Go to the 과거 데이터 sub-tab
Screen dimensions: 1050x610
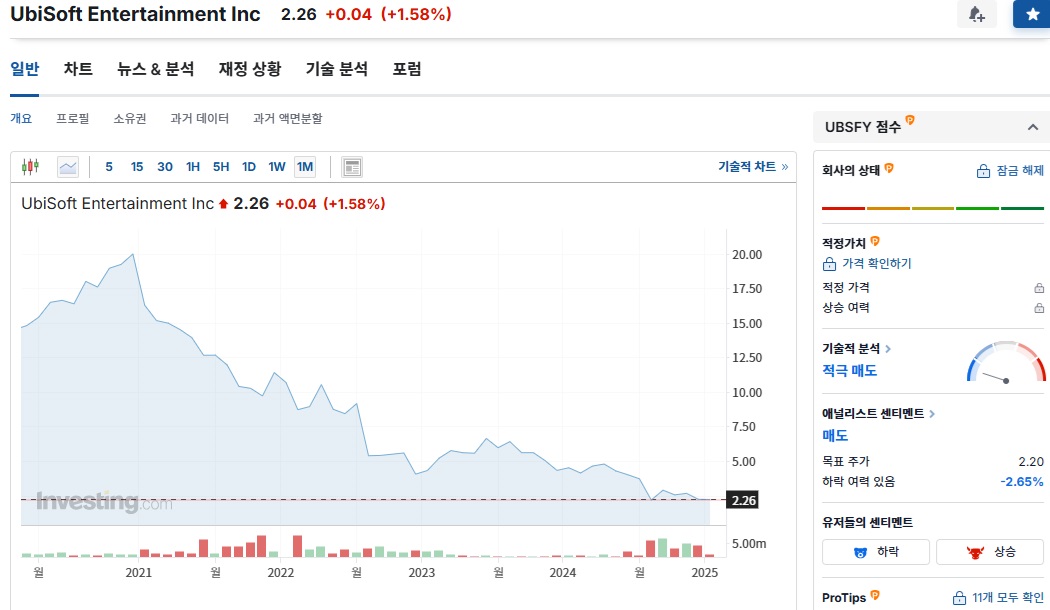[200, 118]
